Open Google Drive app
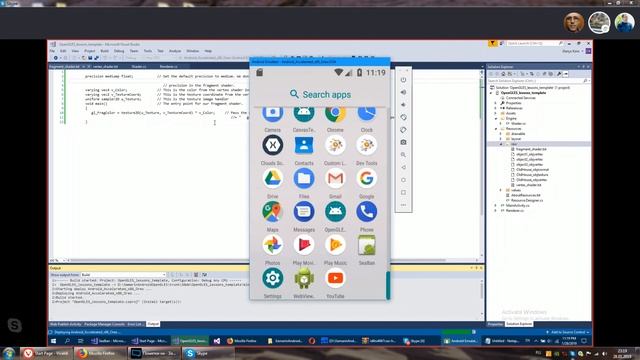Screen dimensions: 640x360 [273, 178]
